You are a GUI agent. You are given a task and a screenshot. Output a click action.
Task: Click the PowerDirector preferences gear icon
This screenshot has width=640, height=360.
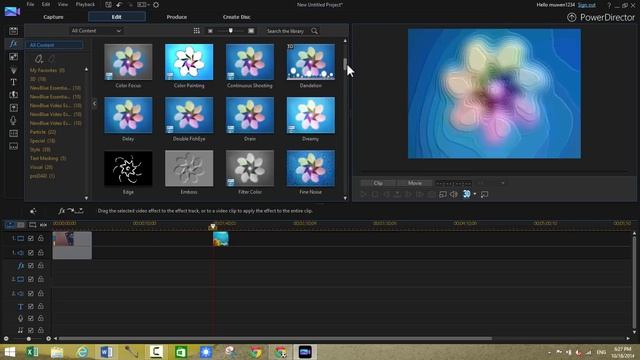pos(156,5)
